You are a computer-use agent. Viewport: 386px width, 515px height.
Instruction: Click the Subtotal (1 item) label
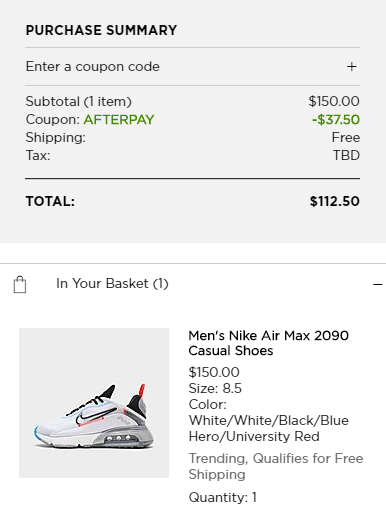point(79,102)
